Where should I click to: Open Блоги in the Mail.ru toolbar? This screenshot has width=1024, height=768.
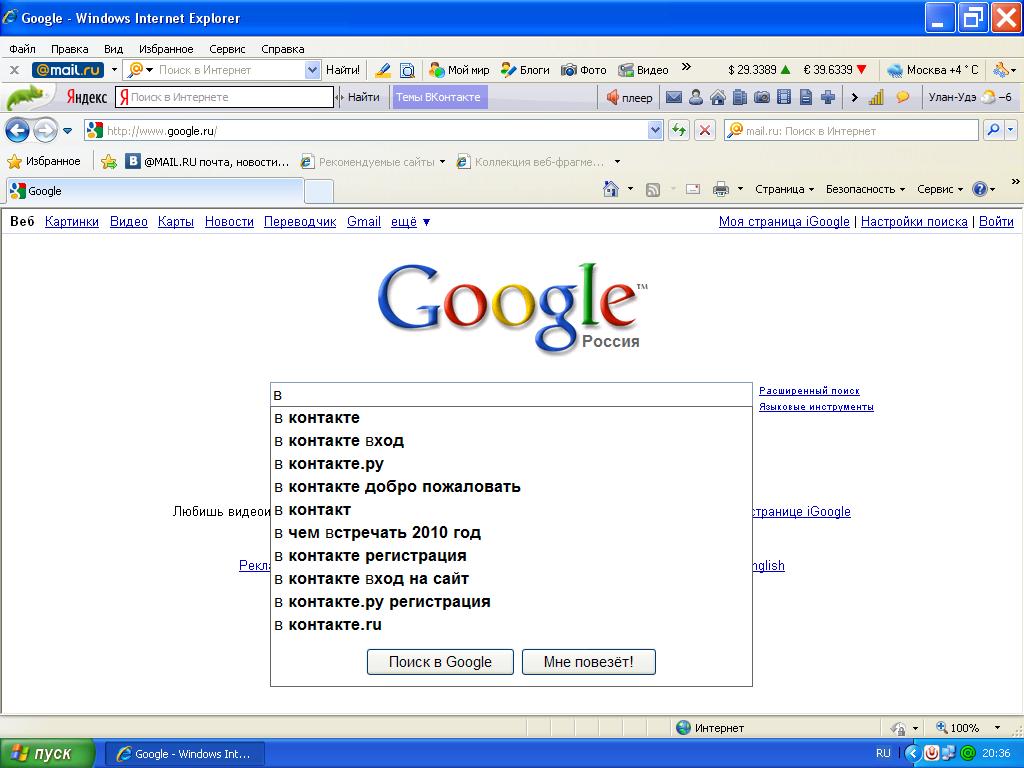(525, 70)
